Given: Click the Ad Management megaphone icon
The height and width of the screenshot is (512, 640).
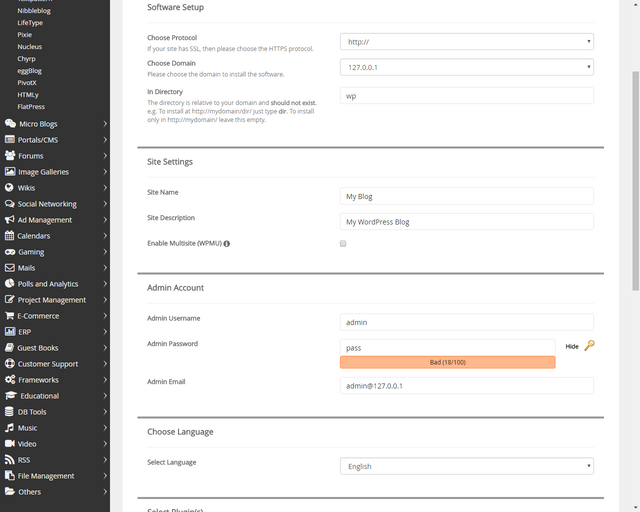Looking at the screenshot, I should pyautogui.click(x=9, y=220).
